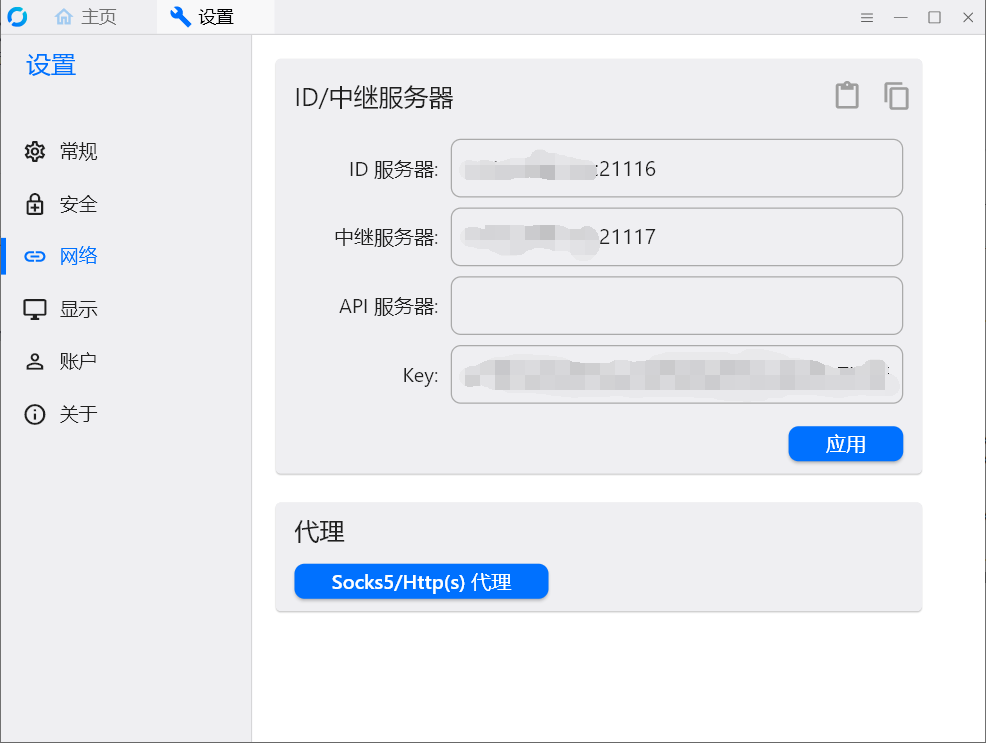Screen dimensions: 986x743
Task: Apply server settings with 应用 button
Action: (x=846, y=444)
